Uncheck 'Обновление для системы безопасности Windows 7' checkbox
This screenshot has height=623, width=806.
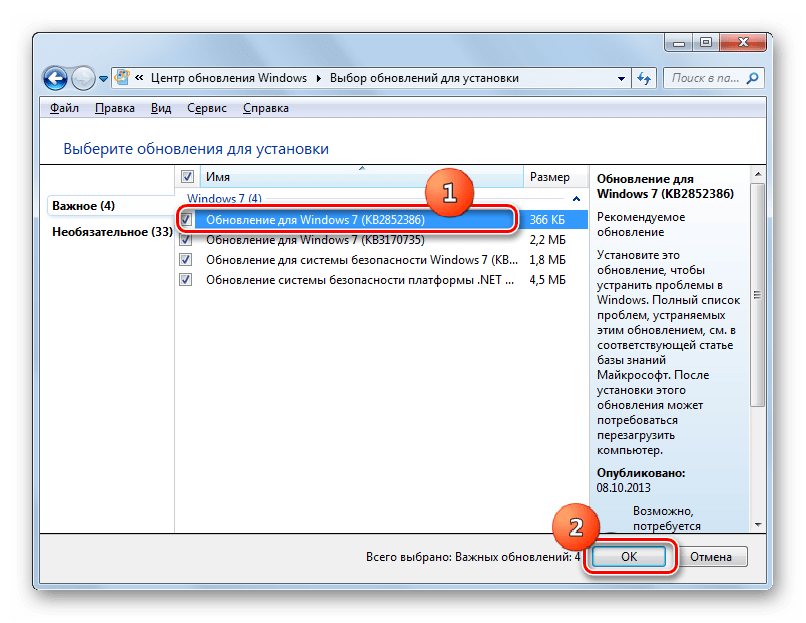click(x=186, y=260)
